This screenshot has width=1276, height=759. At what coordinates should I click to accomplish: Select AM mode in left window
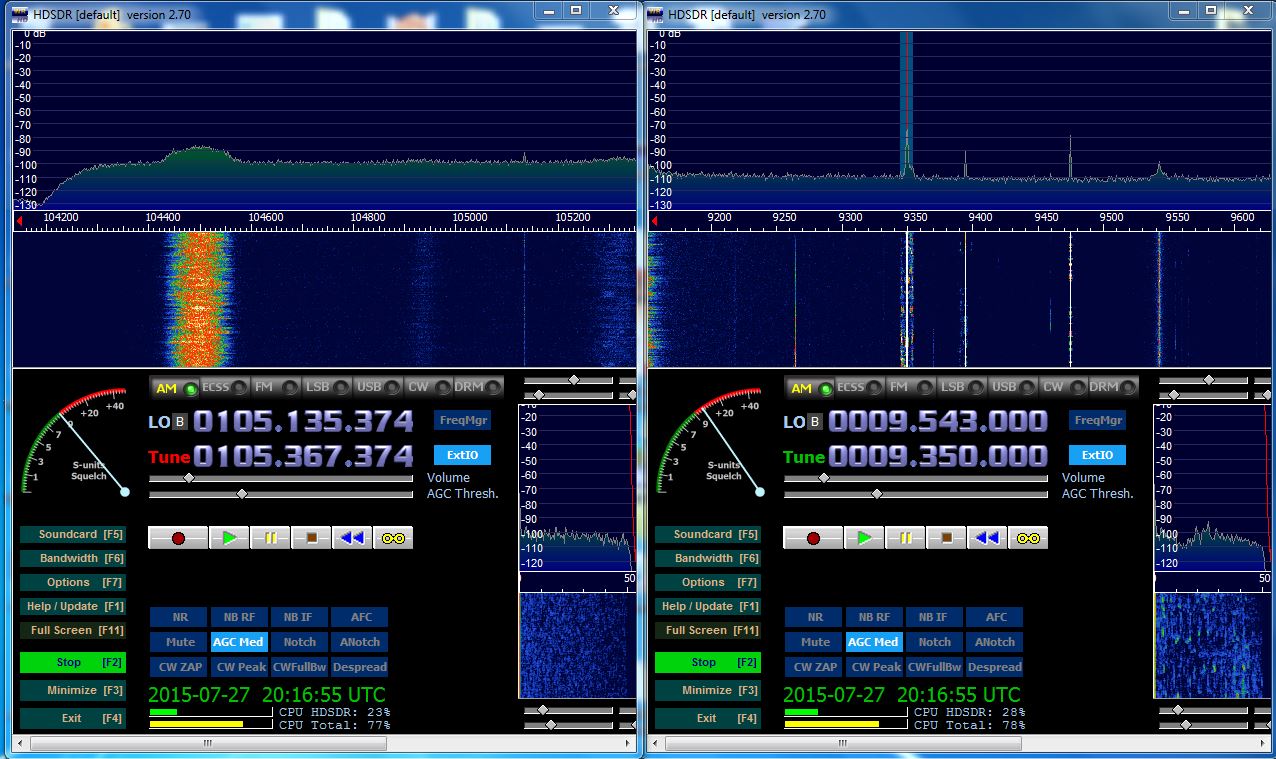(x=175, y=388)
